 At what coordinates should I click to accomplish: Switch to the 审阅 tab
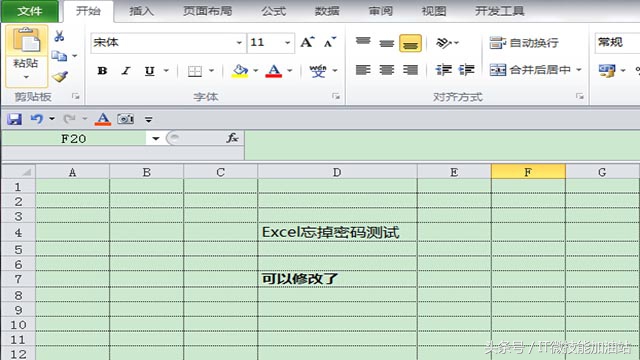coord(380,11)
